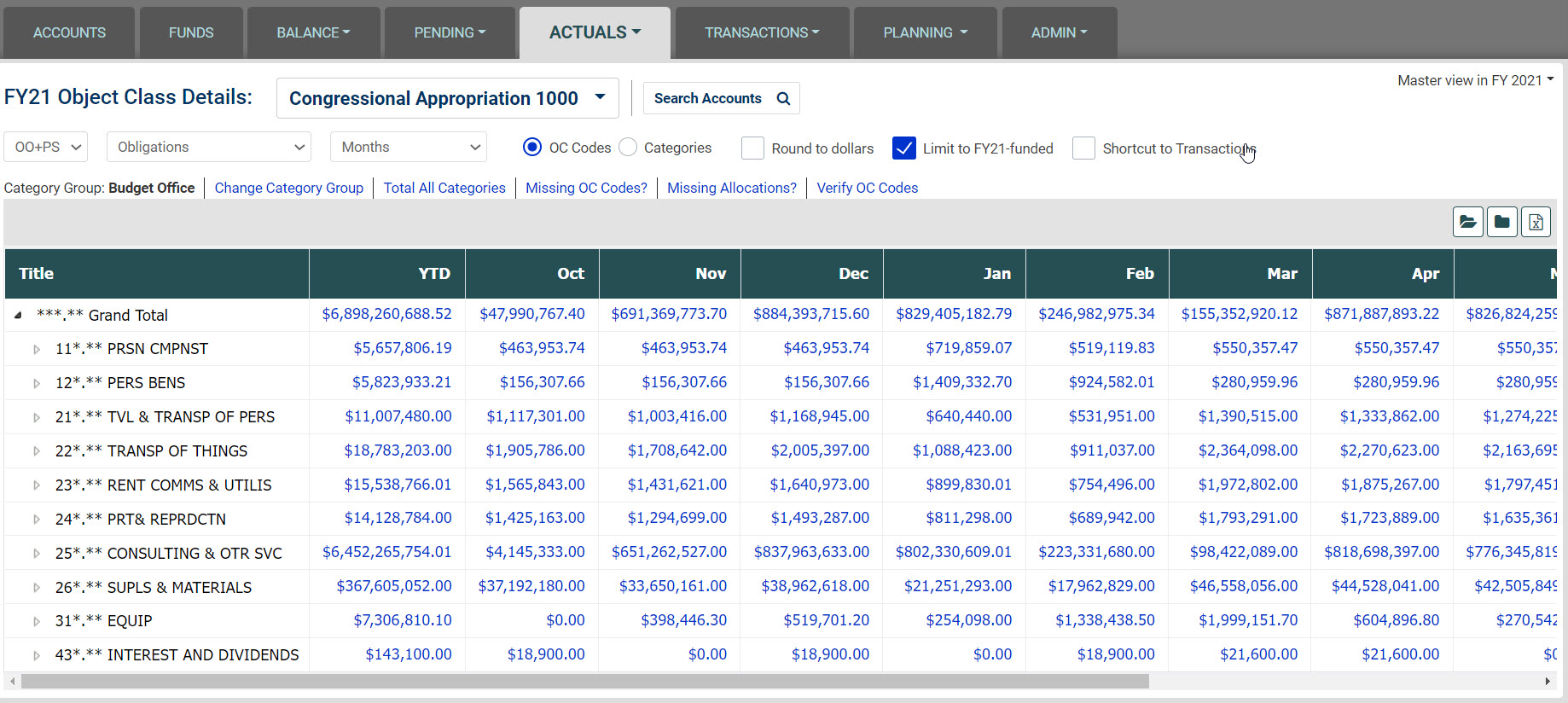Expand 21*.** TVL & TRANSP OF PERS
Image resolution: width=1568 pixels, height=703 pixels.
coord(36,417)
